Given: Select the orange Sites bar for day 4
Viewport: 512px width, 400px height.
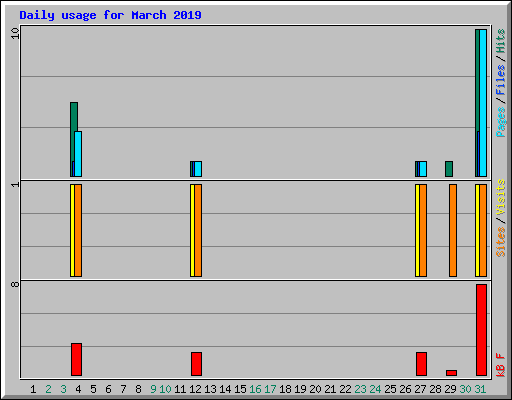Looking at the screenshot, I should coord(78,230).
